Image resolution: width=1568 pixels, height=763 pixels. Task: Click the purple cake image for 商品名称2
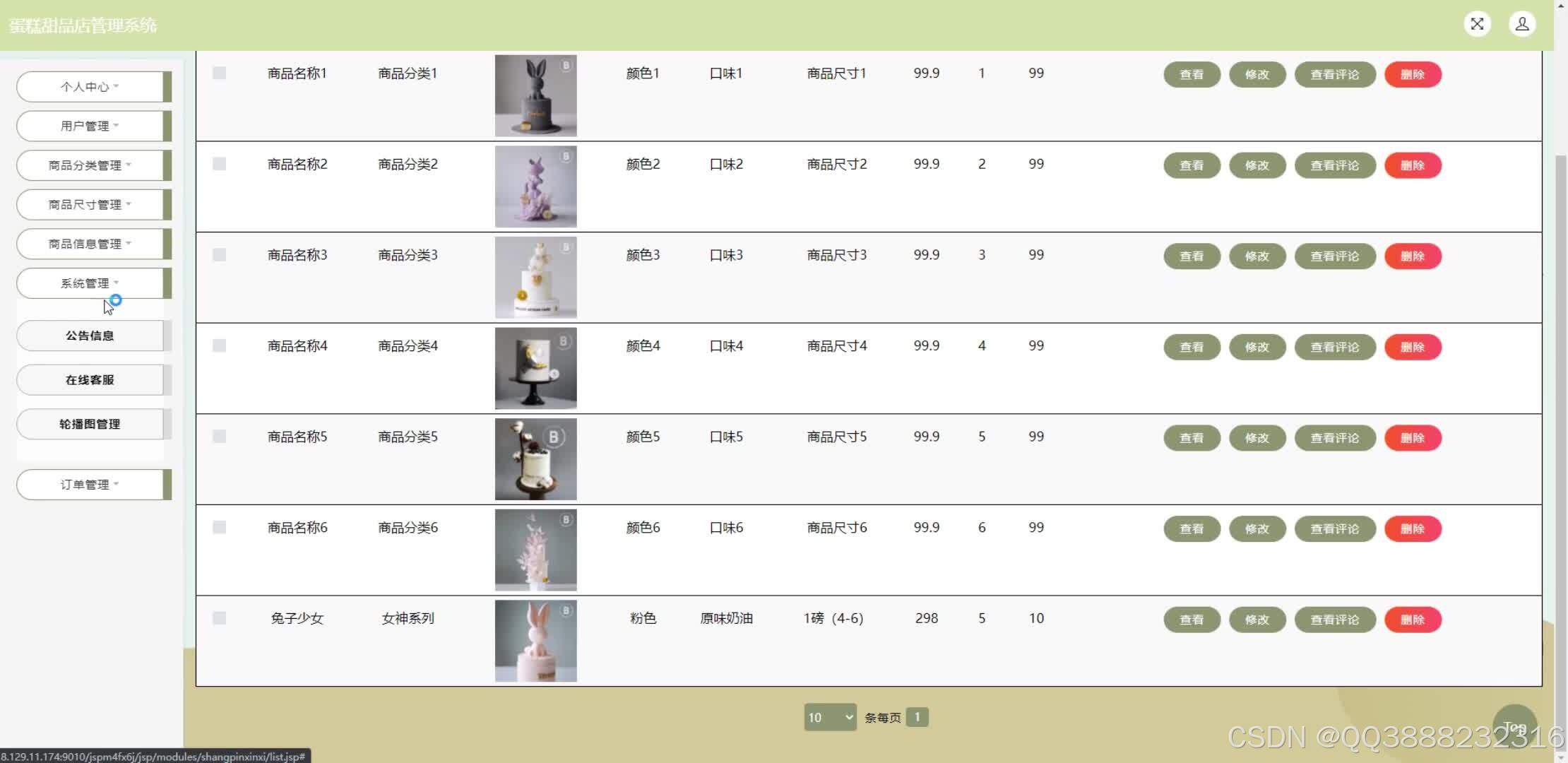coord(535,187)
